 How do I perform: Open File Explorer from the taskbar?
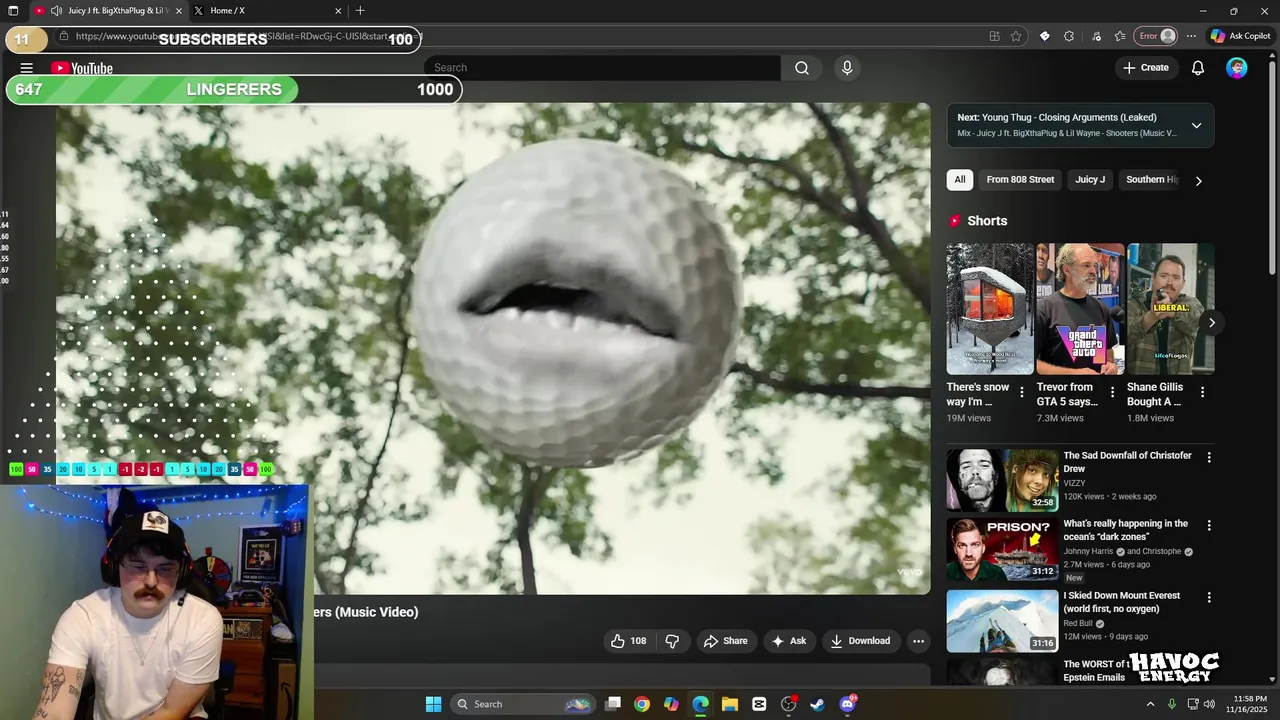[730, 704]
